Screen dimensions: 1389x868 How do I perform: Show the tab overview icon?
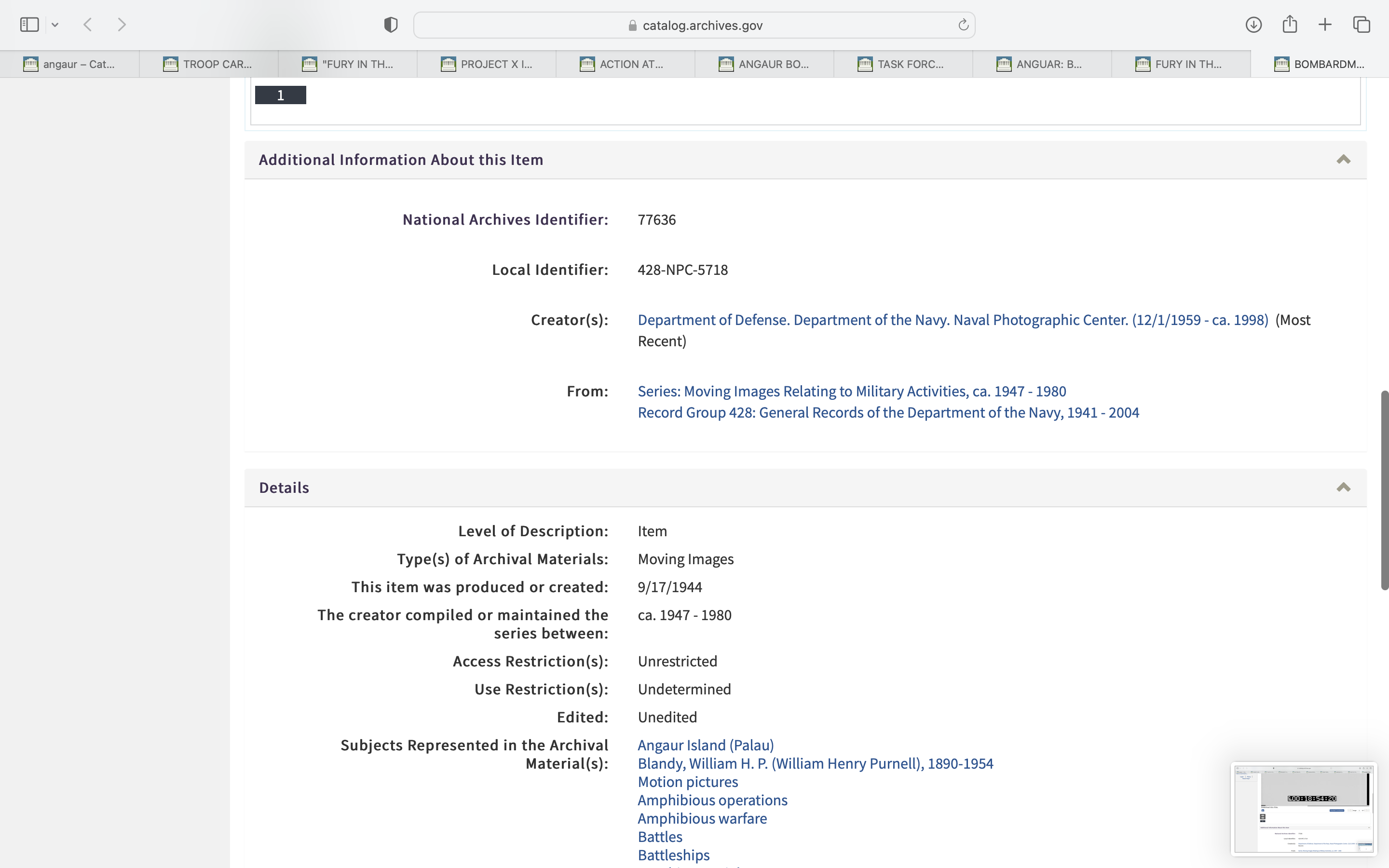(x=1362, y=25)
